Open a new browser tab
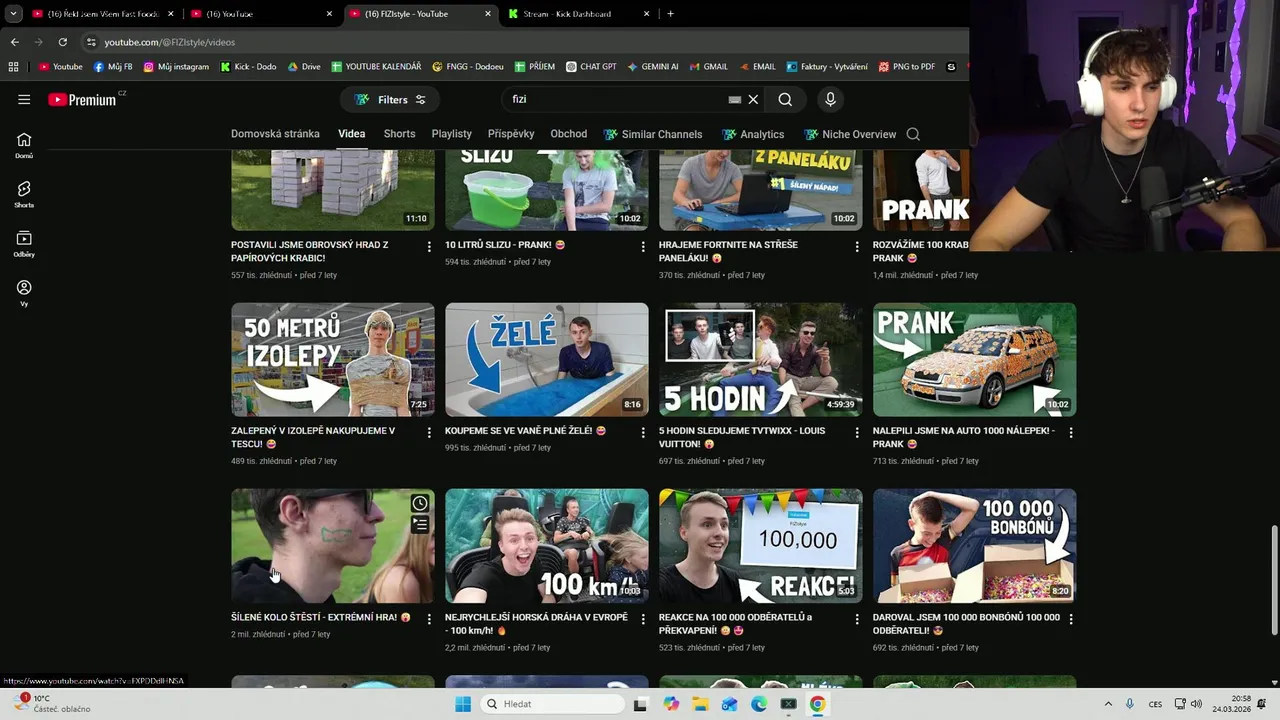 (670, 14)
